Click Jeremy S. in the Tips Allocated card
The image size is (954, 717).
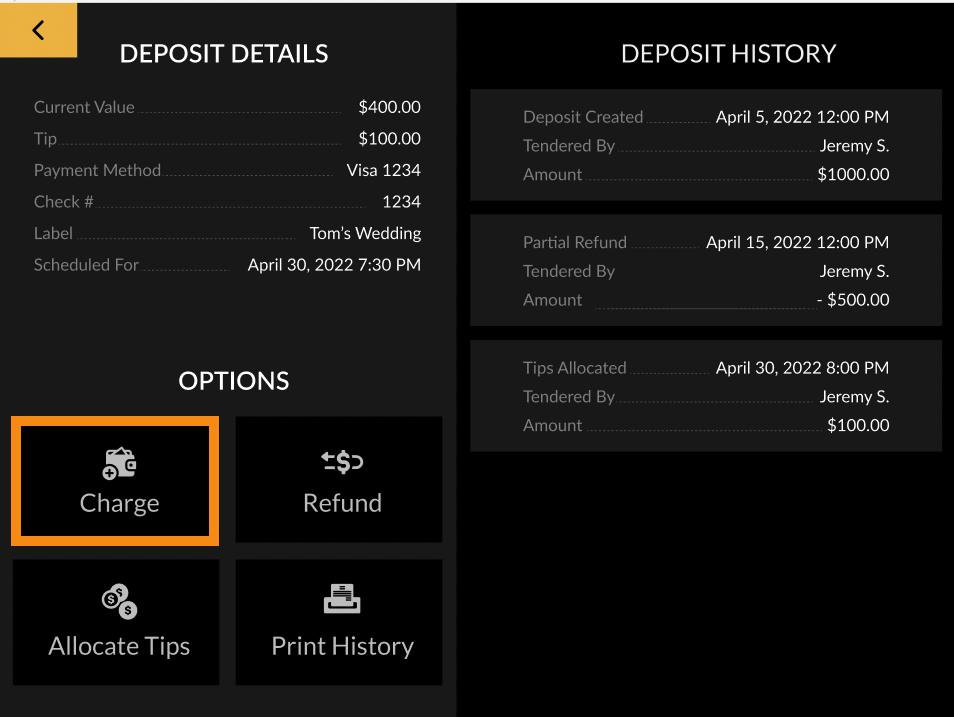tap(854, 397)
